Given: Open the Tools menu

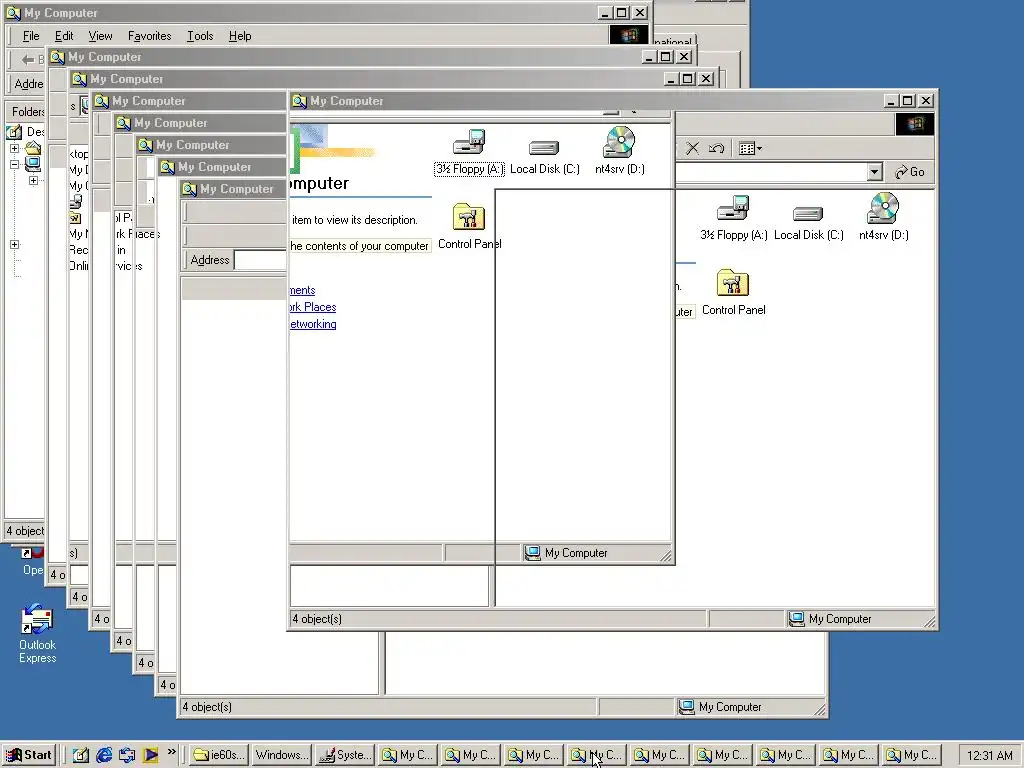Looking at the screenshot, I should point(200,36).
